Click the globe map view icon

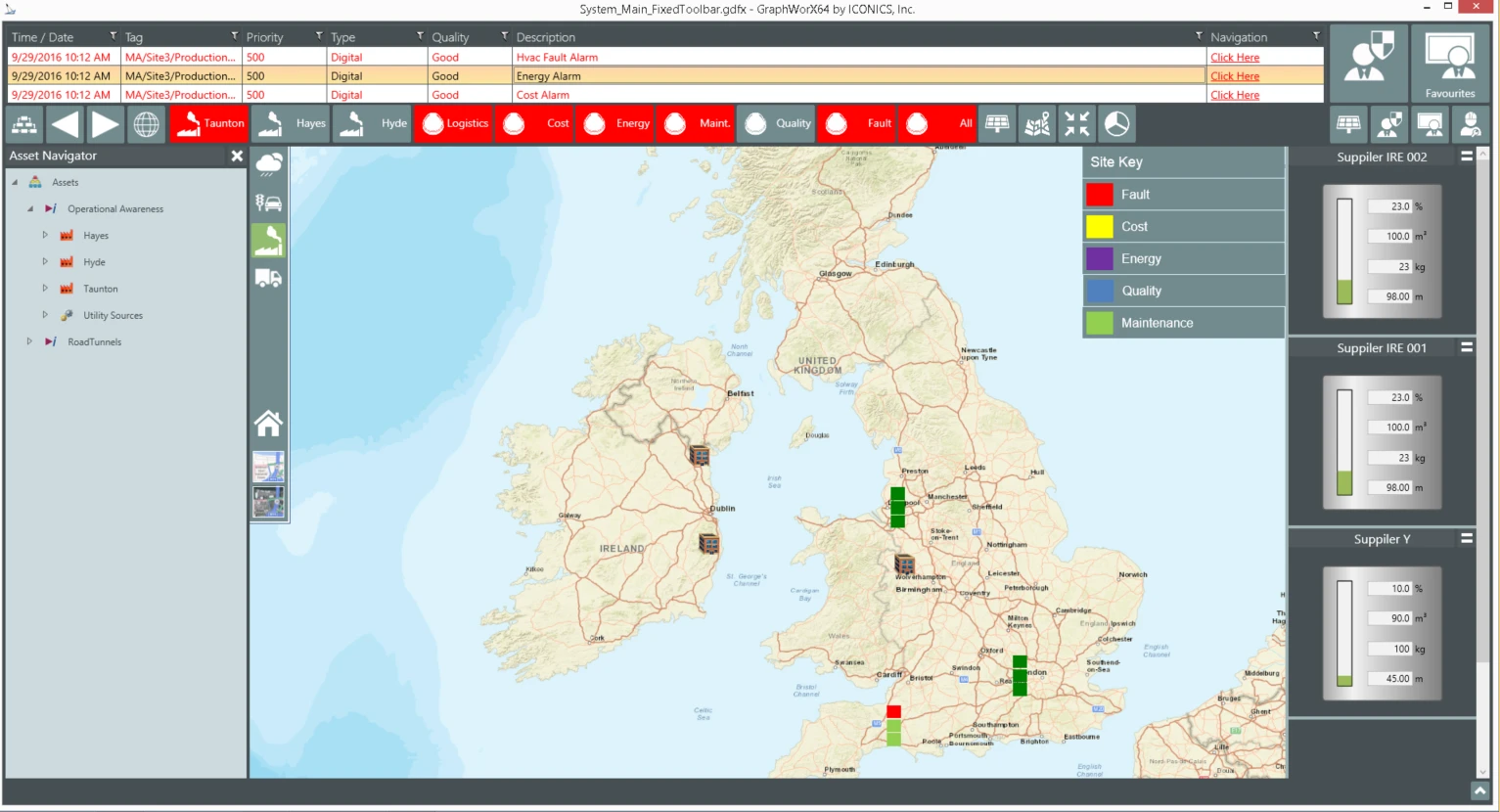(146, 124)
